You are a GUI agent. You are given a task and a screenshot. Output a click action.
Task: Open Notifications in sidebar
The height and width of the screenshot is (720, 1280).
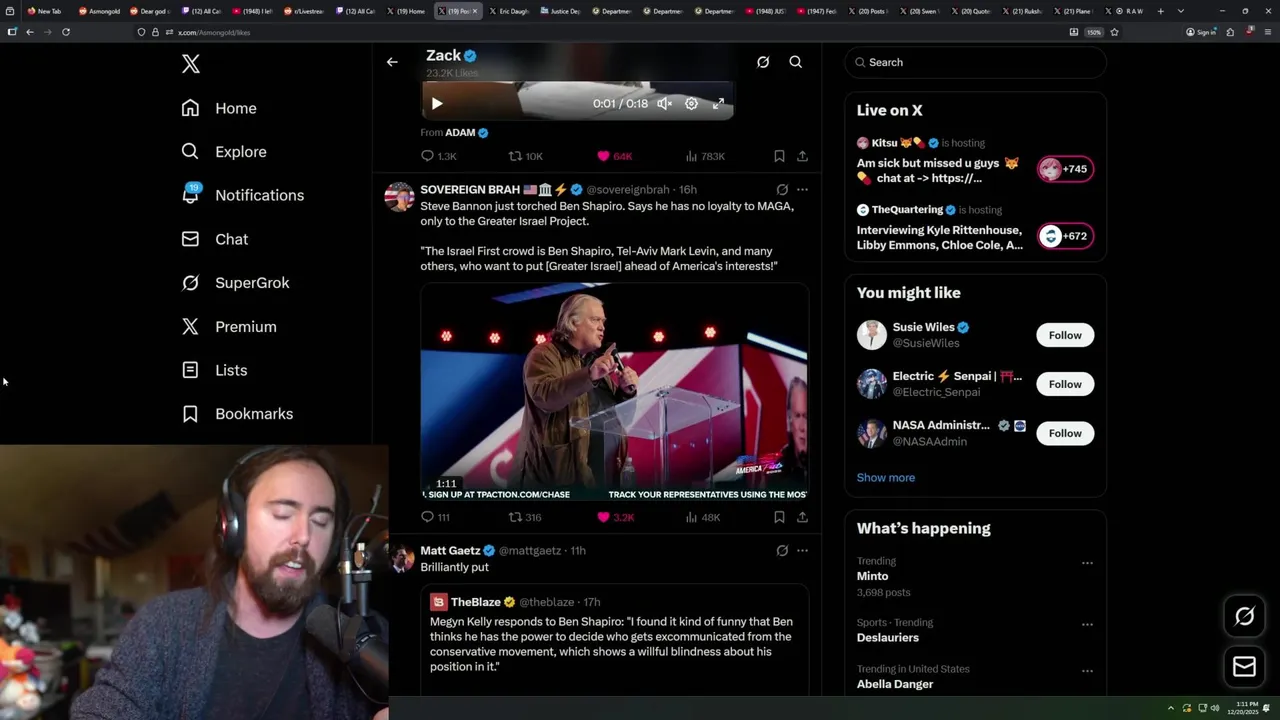tap(243, 195)
